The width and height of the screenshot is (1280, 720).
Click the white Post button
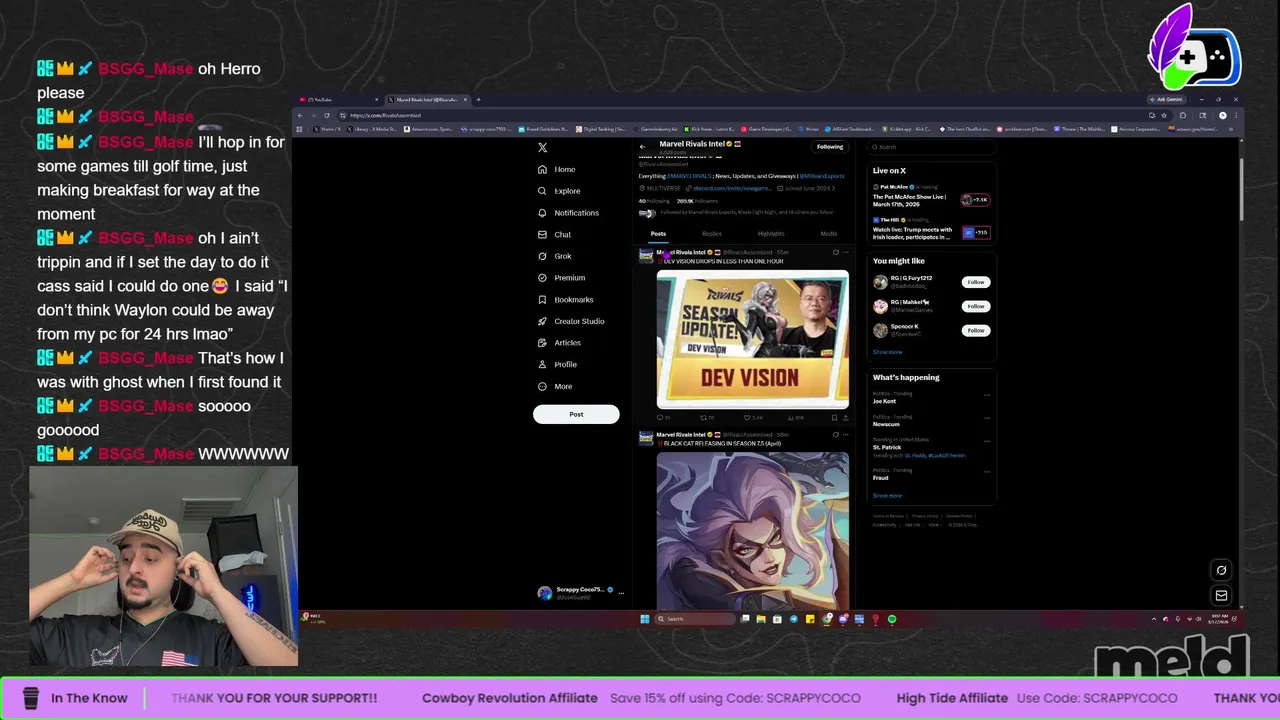[576, 414]
